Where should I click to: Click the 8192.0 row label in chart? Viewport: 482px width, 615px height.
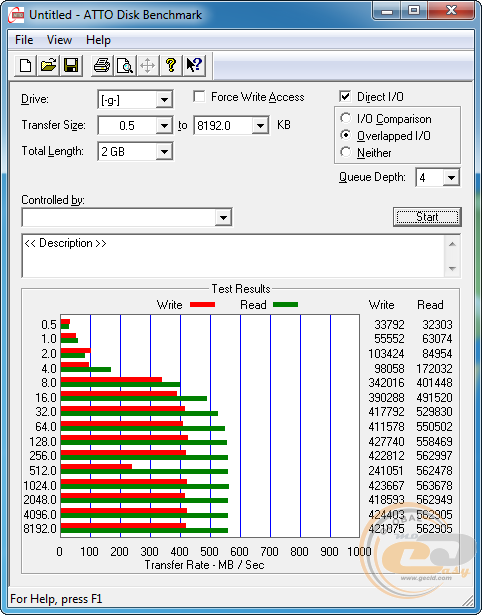40,529
